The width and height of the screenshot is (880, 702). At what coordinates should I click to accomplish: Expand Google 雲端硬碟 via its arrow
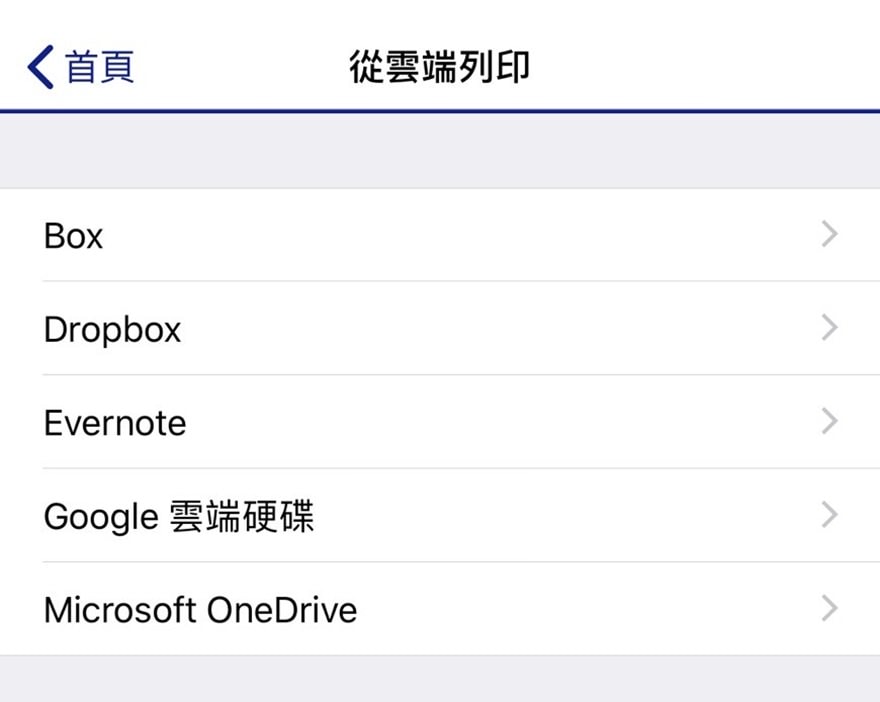(x=829, y=514)
